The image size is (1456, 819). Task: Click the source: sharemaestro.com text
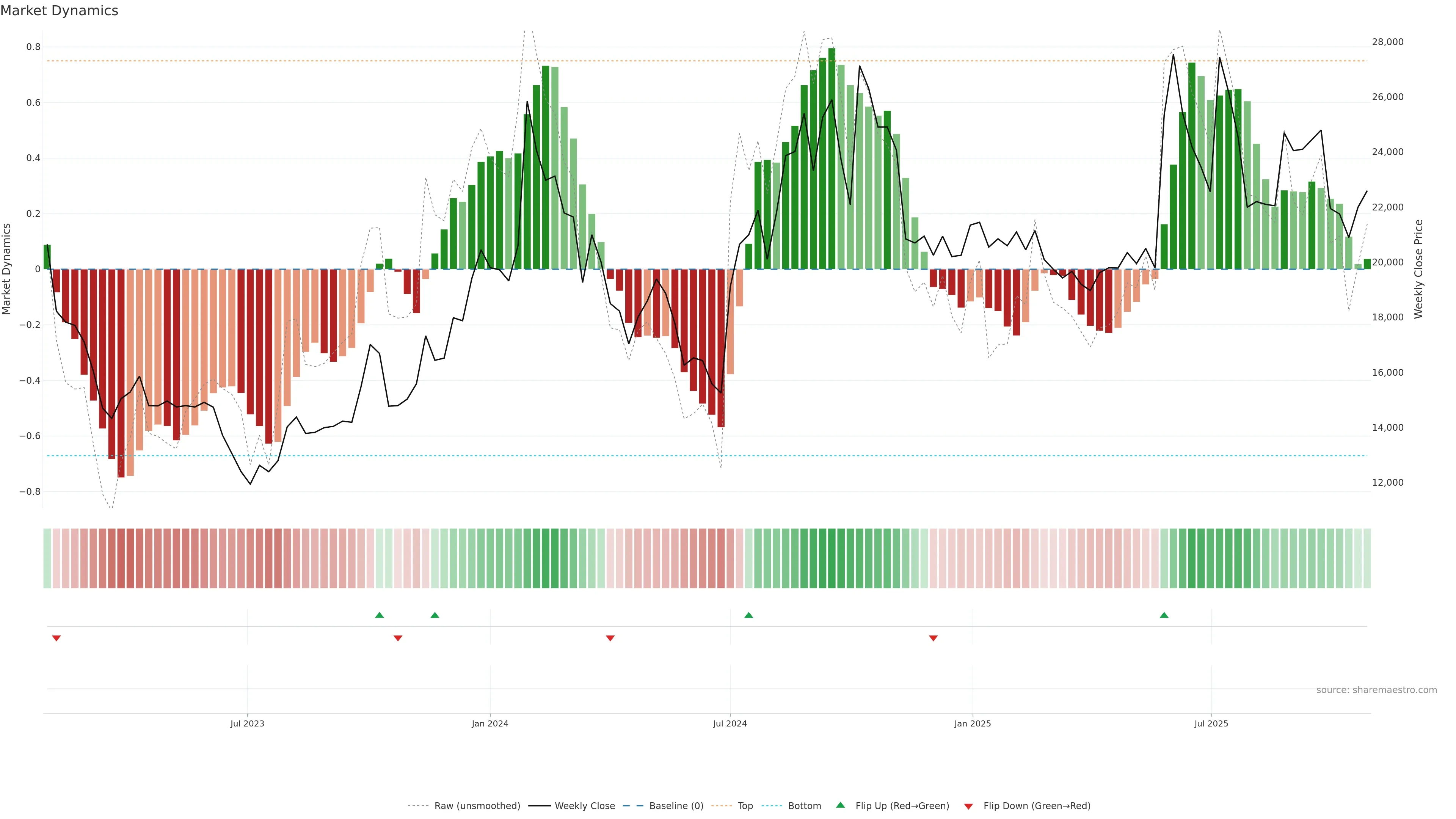[1376, 690]
